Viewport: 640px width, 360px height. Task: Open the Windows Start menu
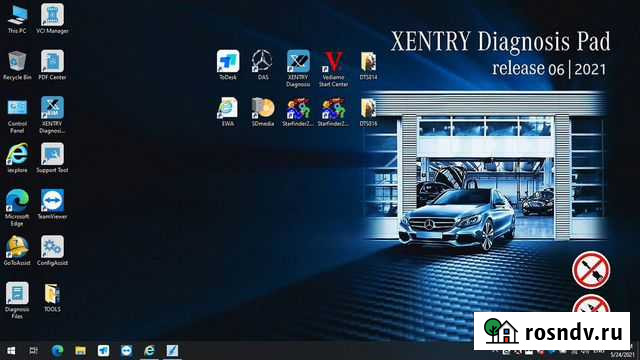[11, 351]
